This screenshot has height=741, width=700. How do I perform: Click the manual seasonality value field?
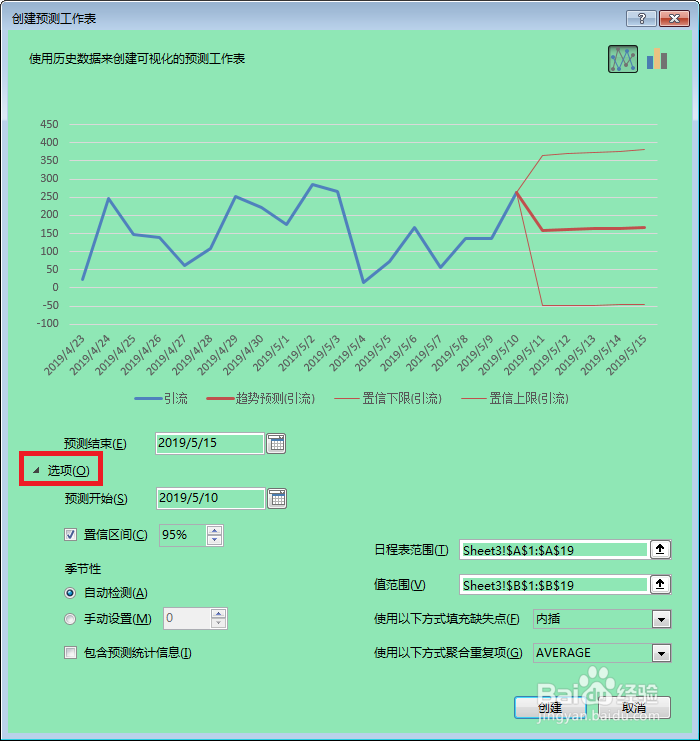187,618
